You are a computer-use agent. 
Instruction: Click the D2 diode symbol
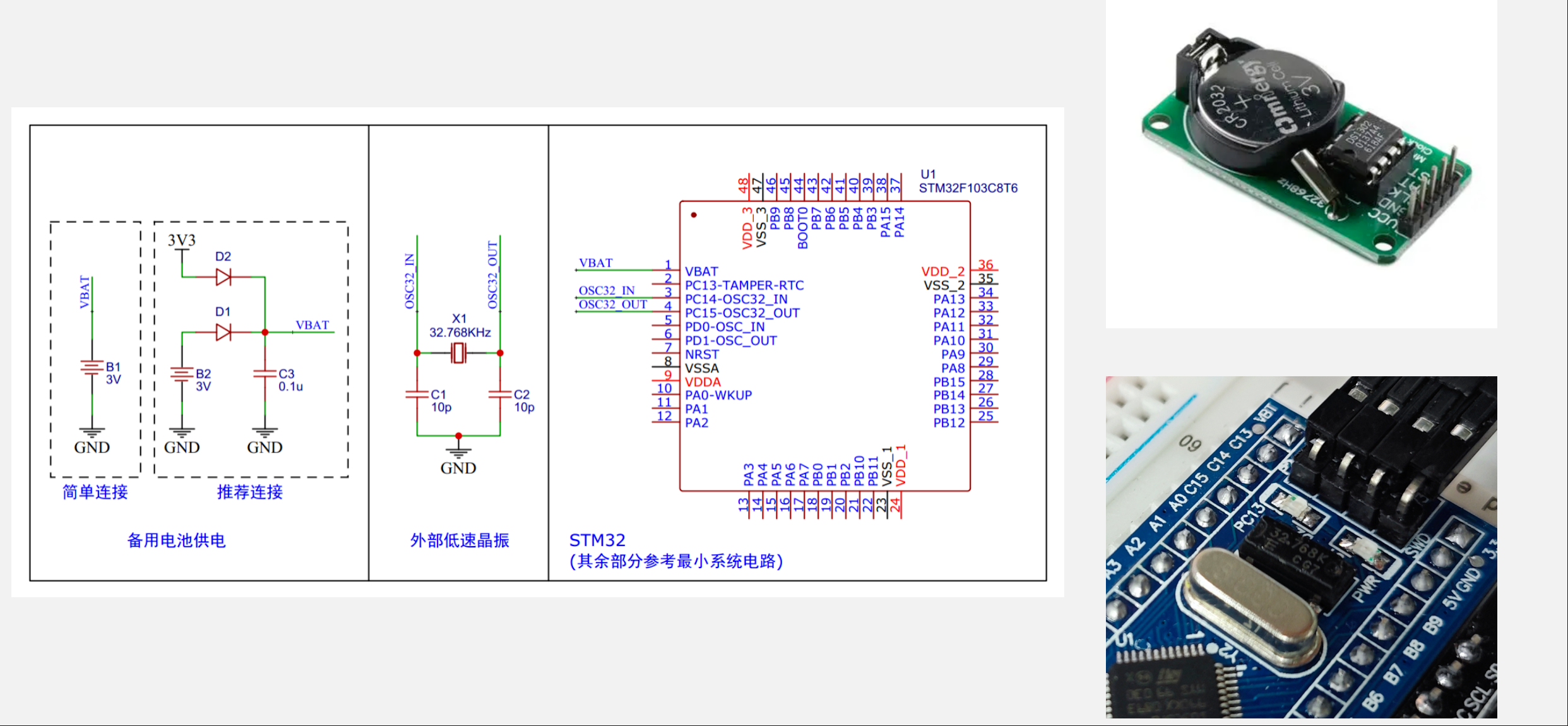[x=223, y=277]
